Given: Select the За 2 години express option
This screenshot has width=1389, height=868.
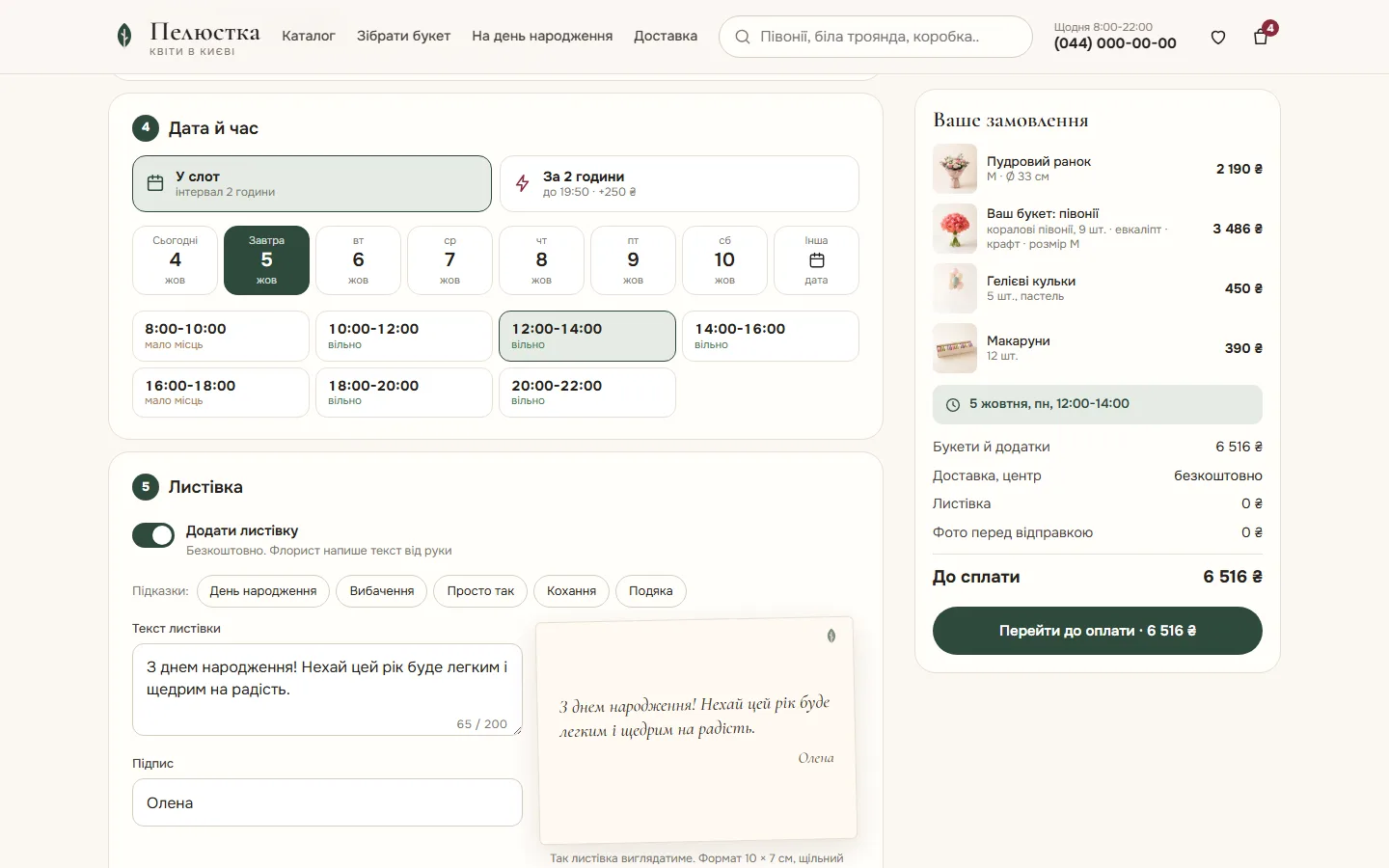Looking at the screenshot, I should [679, 183].
